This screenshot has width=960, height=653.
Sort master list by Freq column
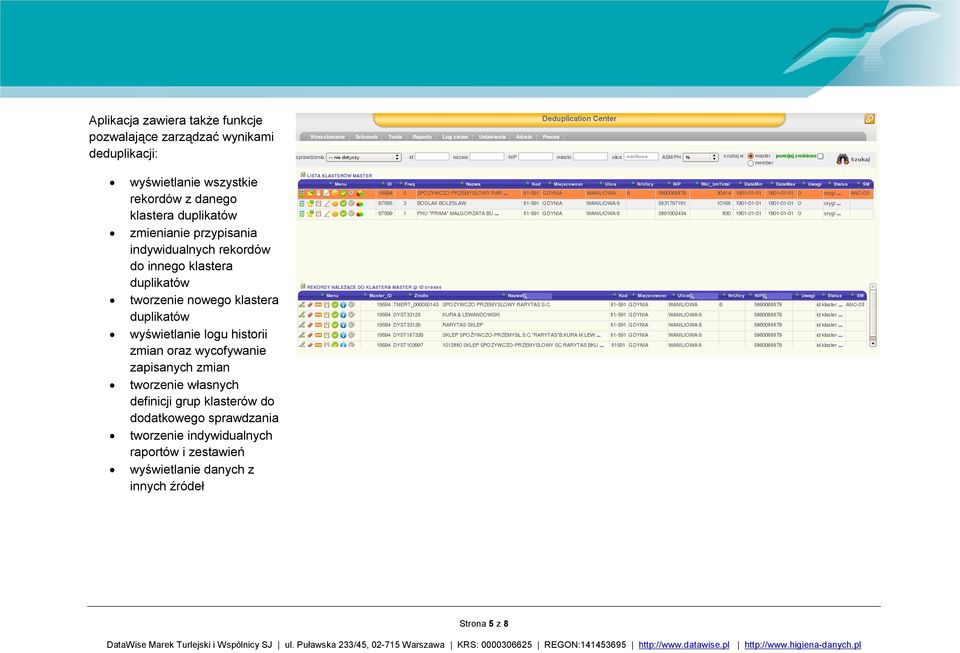[410, 184]
